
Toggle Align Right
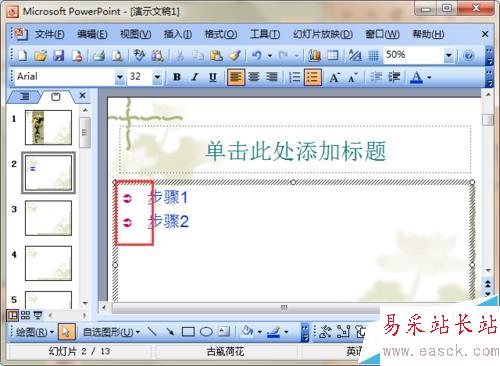(x=272, y=77)
